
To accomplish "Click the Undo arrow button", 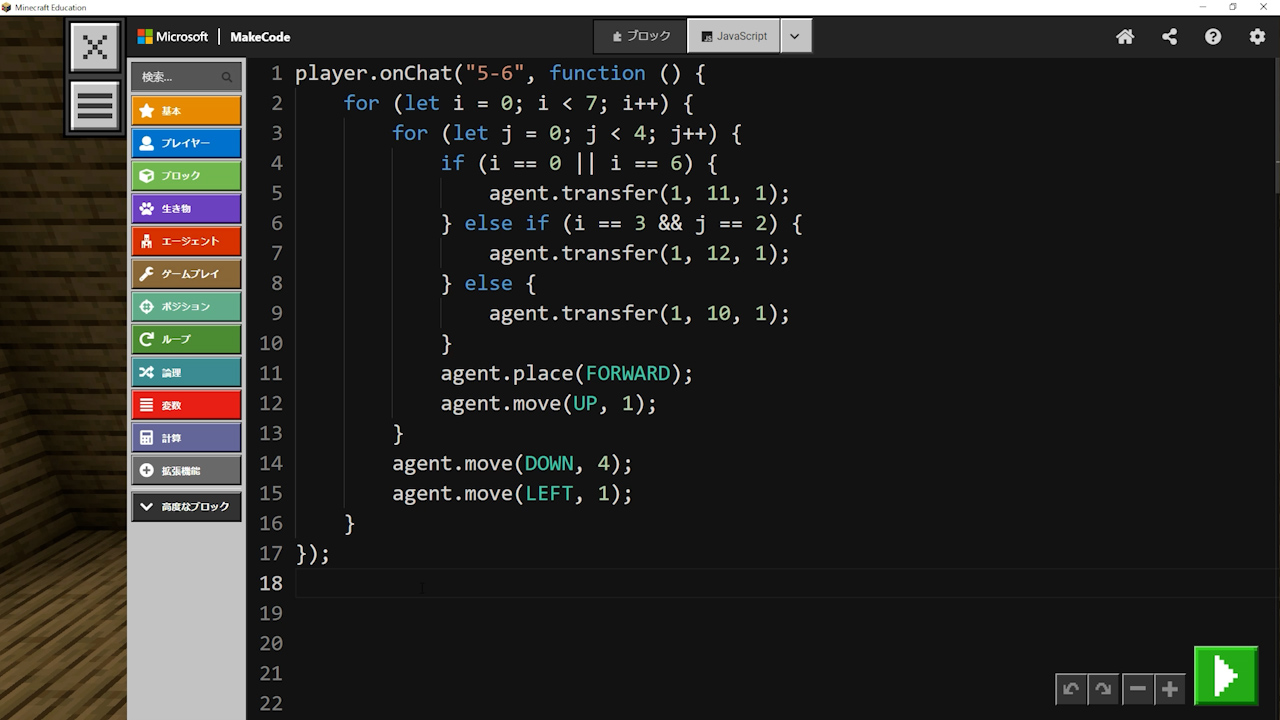I will pos(1071,689).
